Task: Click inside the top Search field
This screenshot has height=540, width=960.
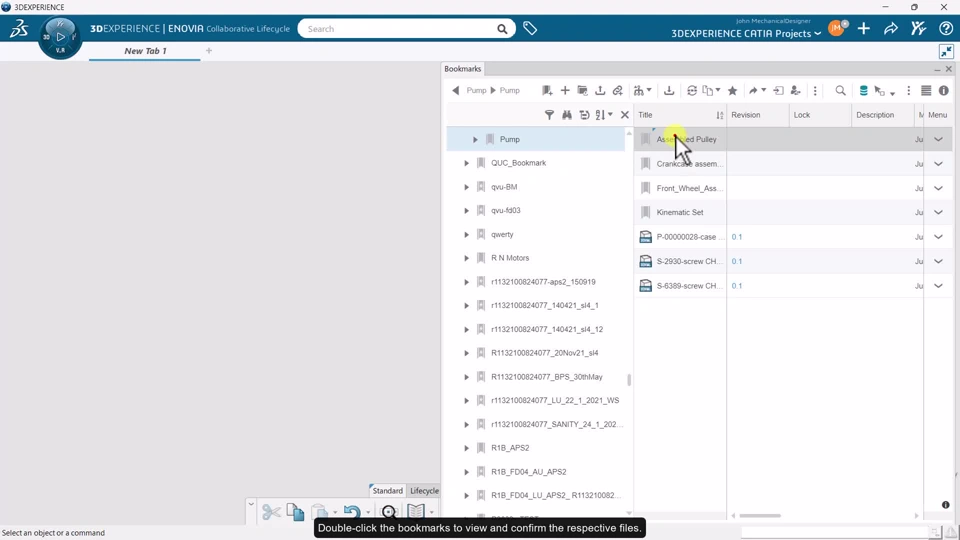Action: pyautogui.click(x=398, y=29)
